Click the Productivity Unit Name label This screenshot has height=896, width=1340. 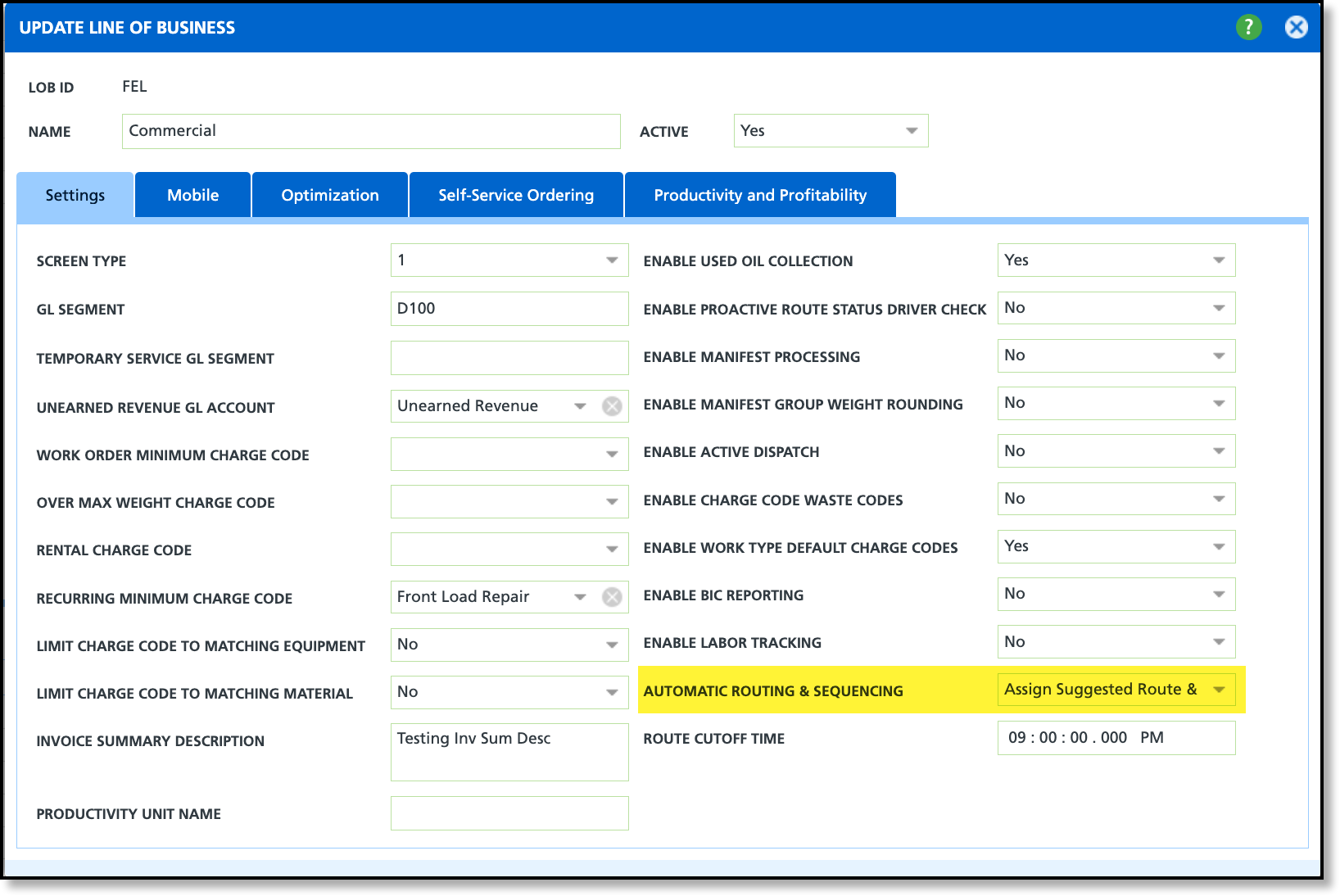tap(129, 814)
